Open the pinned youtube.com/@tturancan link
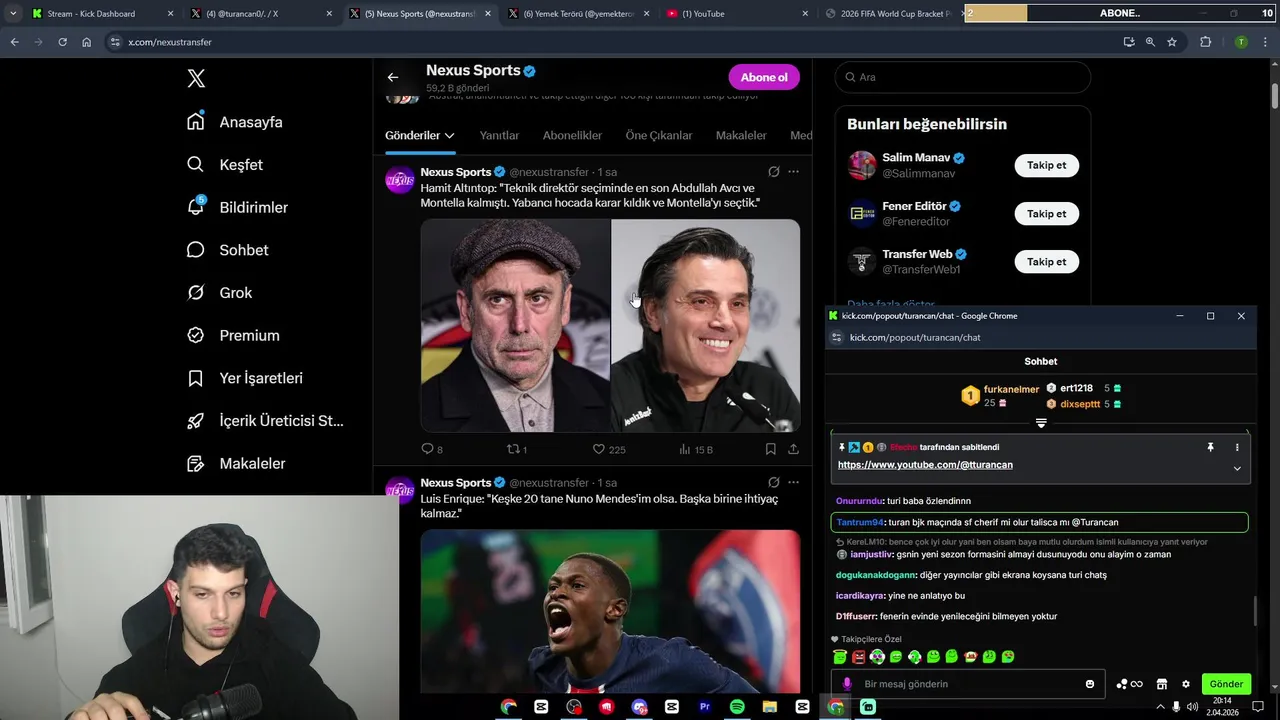Image resolution: width=1280 pixels, height=720 pixels. coord(925,465)
